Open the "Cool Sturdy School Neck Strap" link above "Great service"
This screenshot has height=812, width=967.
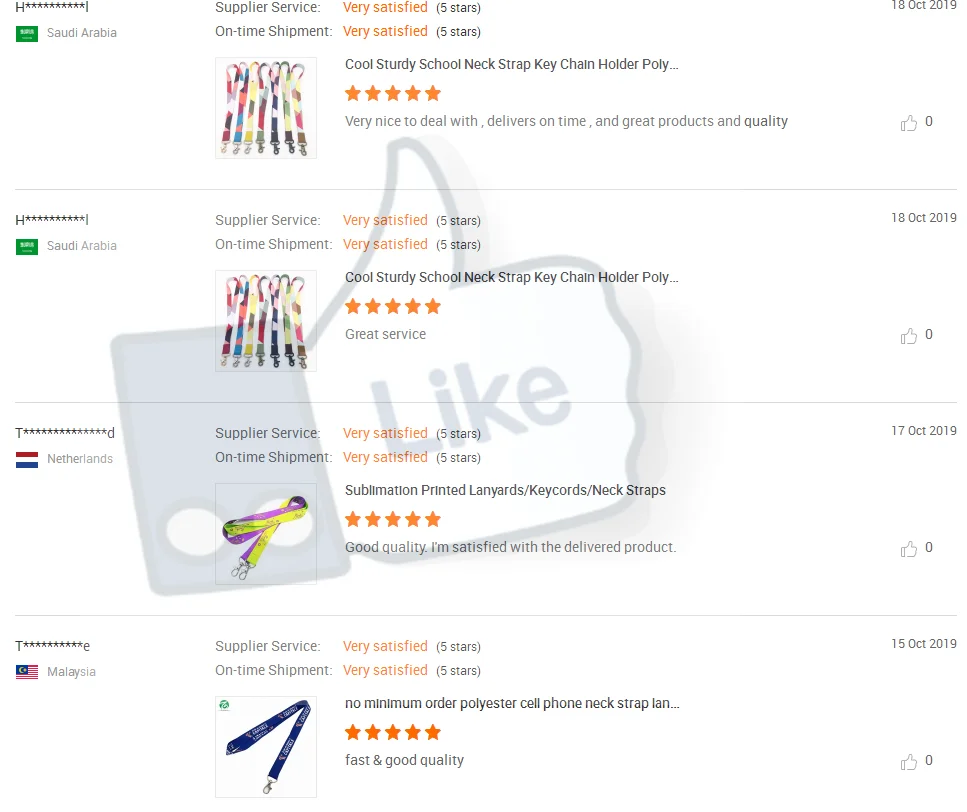pyautogui.click(x=511, y=277)
